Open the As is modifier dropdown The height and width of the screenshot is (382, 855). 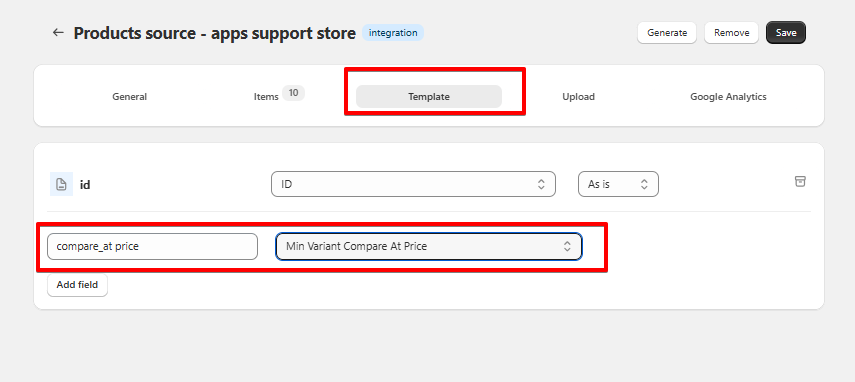(618, 184)
